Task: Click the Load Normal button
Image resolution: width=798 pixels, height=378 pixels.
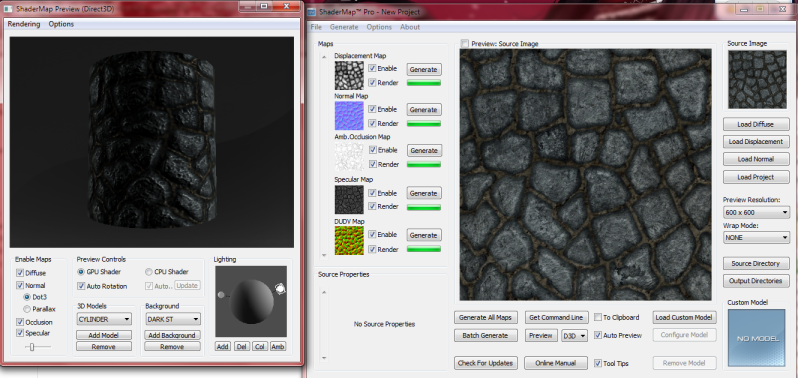Action: pyautogui.click(x=756, y=159)
